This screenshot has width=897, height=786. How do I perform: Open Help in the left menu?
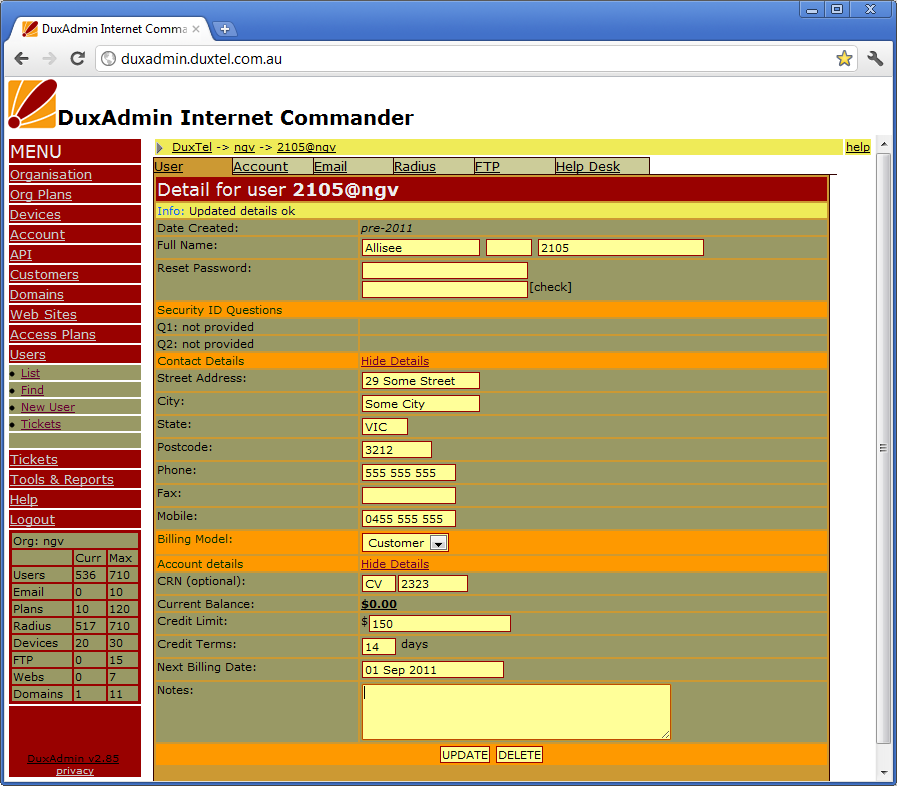pos(23,499)
